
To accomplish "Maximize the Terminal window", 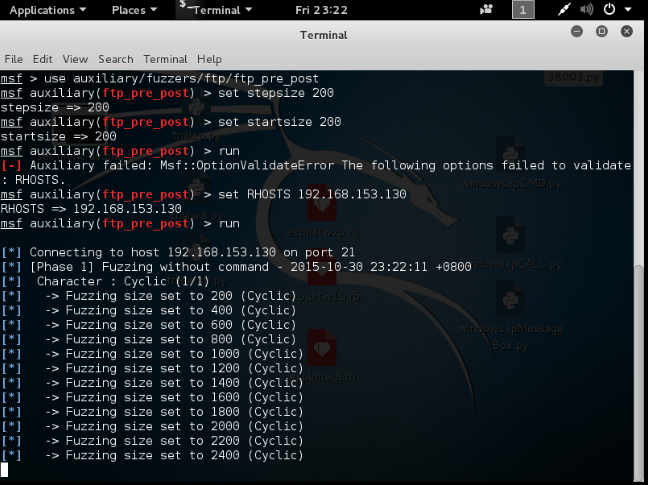I will pyautogui.click(x=602, y=32).
